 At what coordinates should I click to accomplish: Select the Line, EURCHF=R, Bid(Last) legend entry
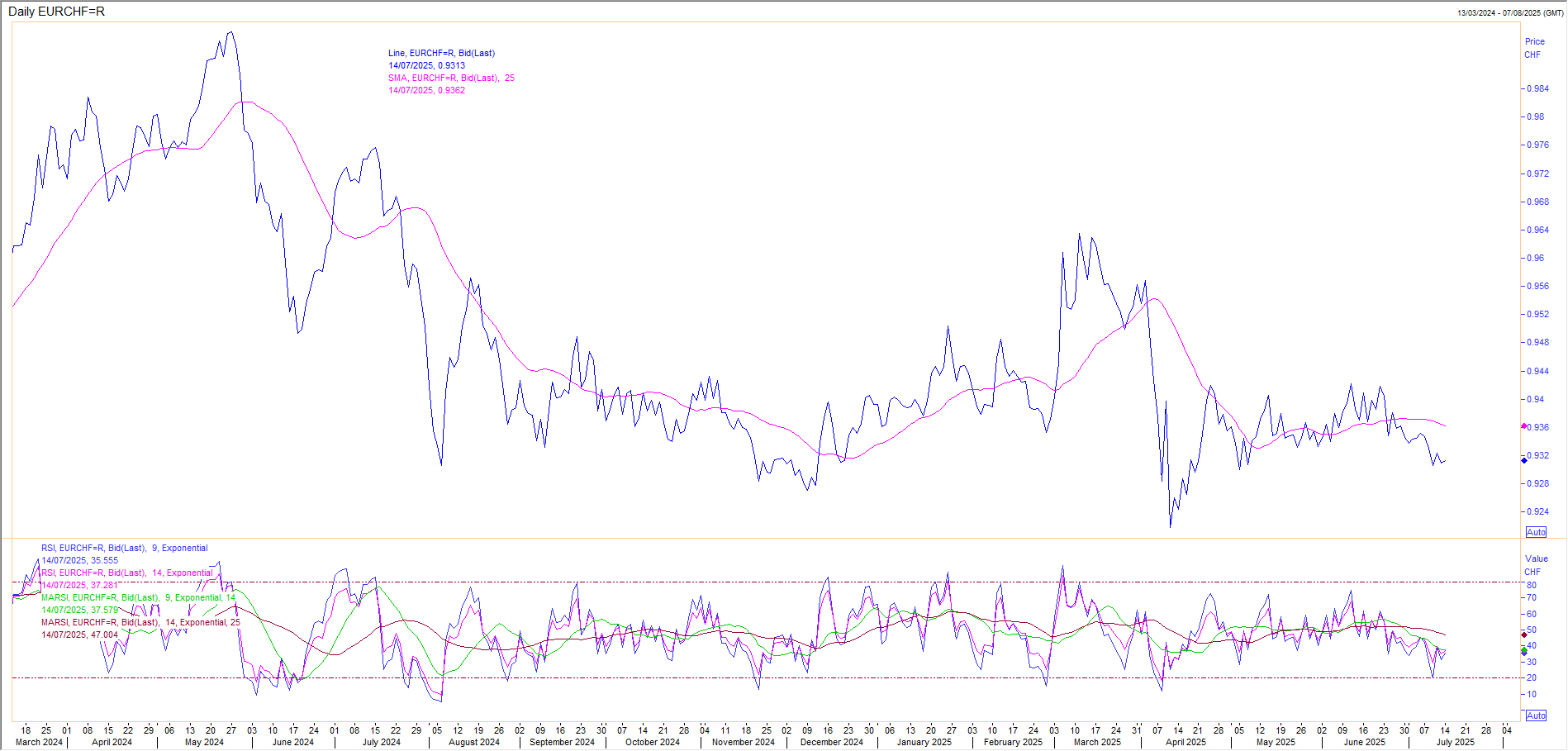pos(441,53)
